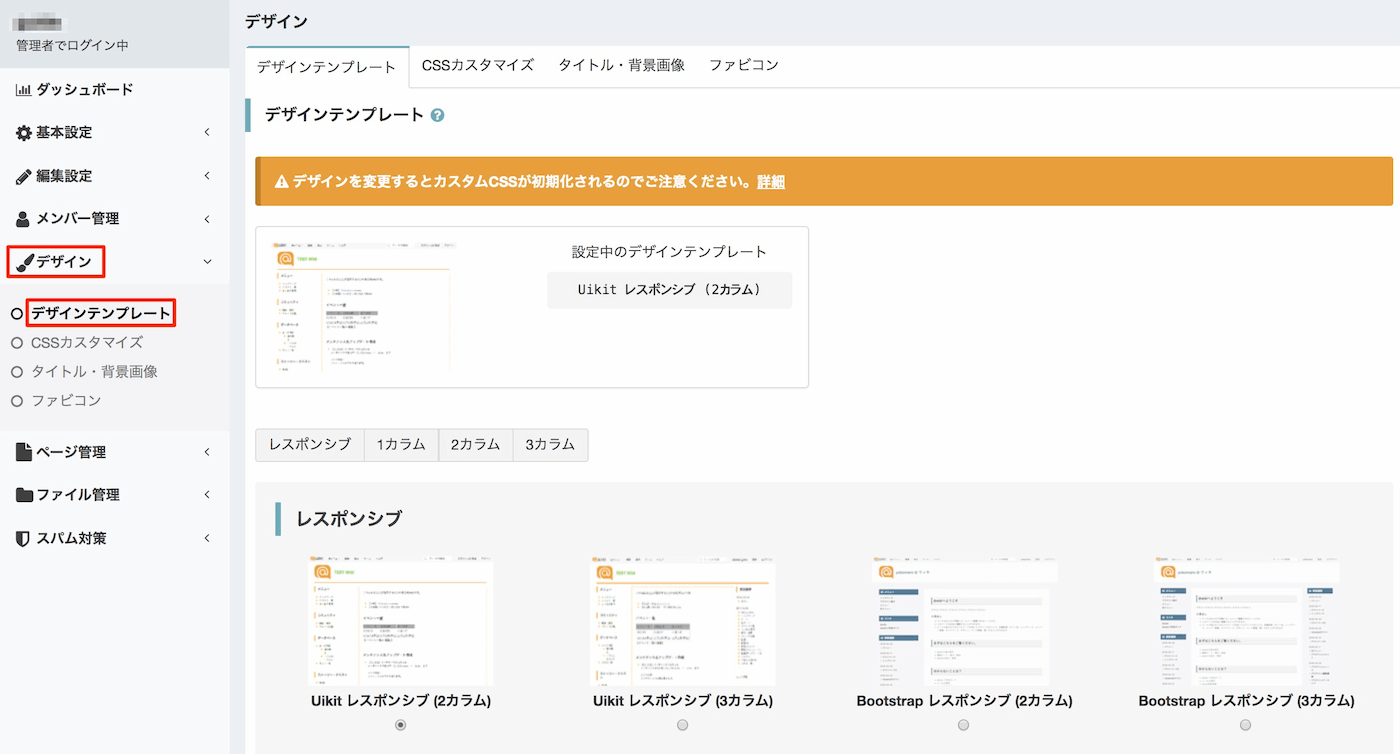Select Bootstrap レスポンシブ (3カラム) radio button
The image size is (1400, 754).
(x=1245, y=724)
